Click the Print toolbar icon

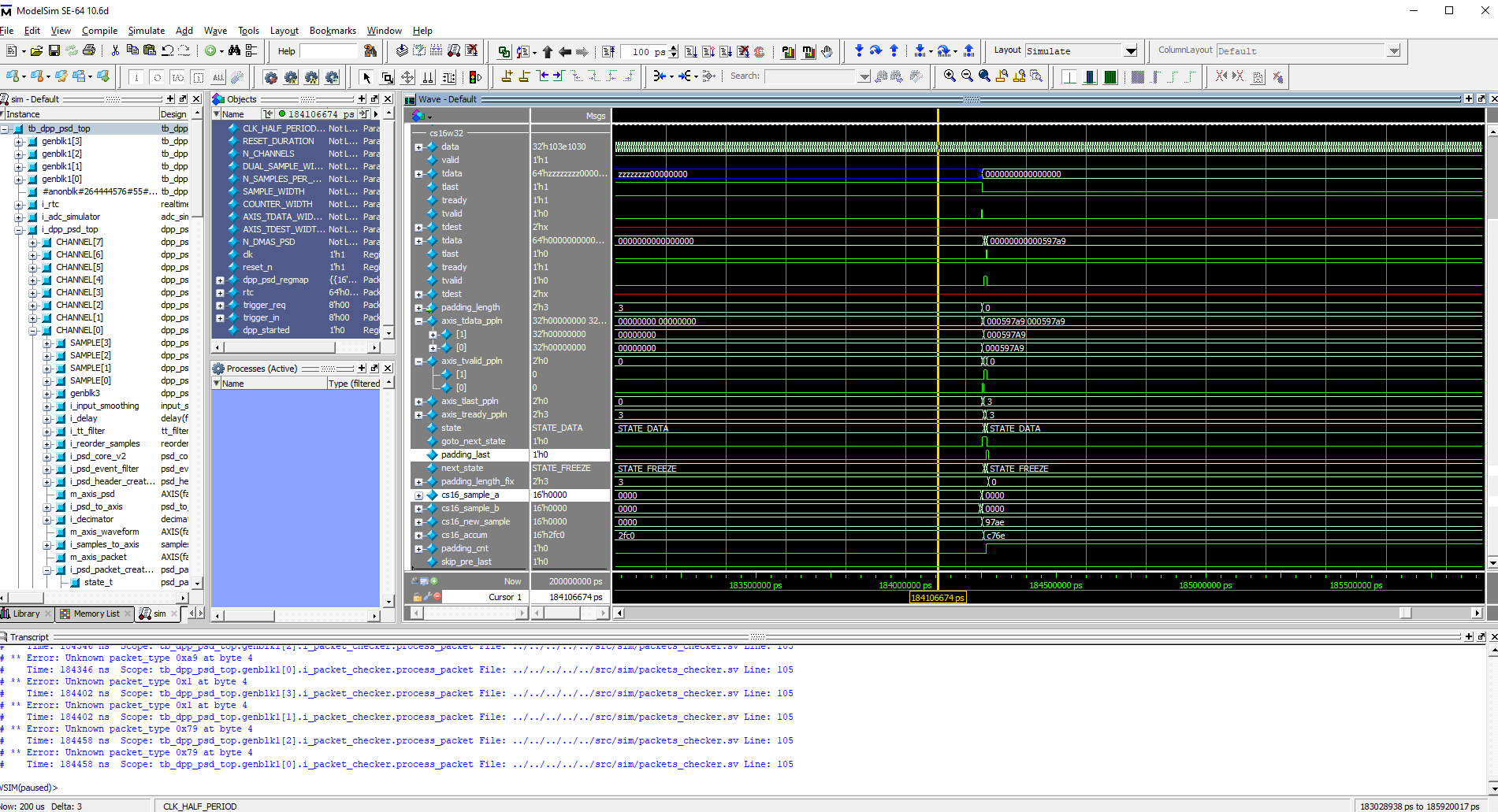point(89,50)
